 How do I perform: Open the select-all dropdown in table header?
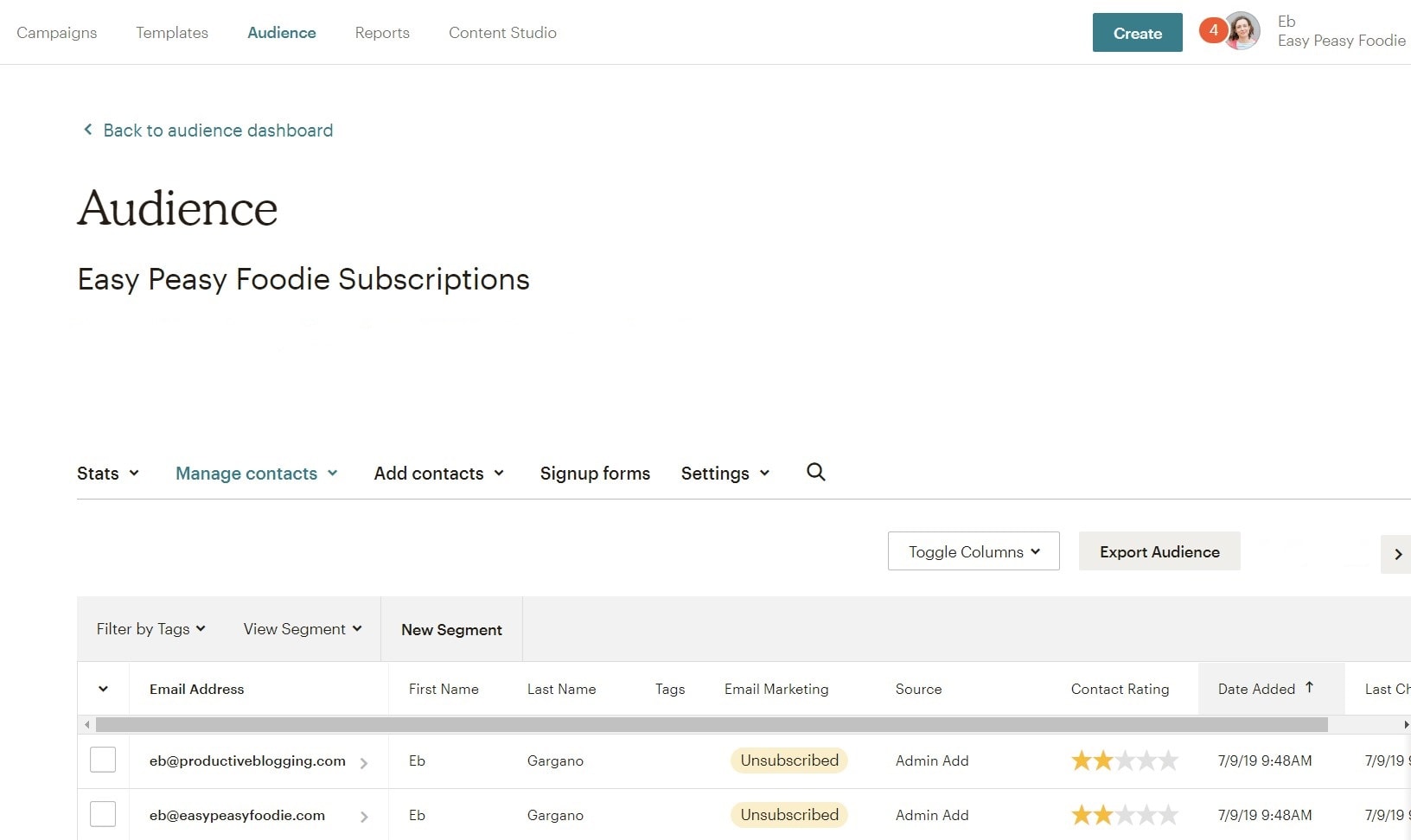point(103,689)
